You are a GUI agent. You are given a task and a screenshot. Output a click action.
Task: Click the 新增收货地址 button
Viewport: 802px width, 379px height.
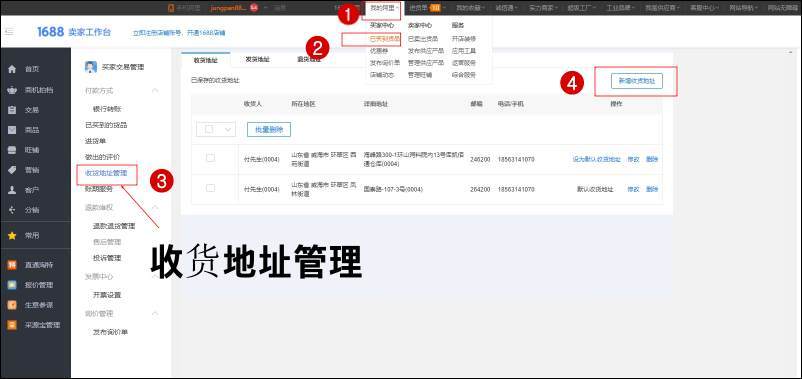(637, 81)
